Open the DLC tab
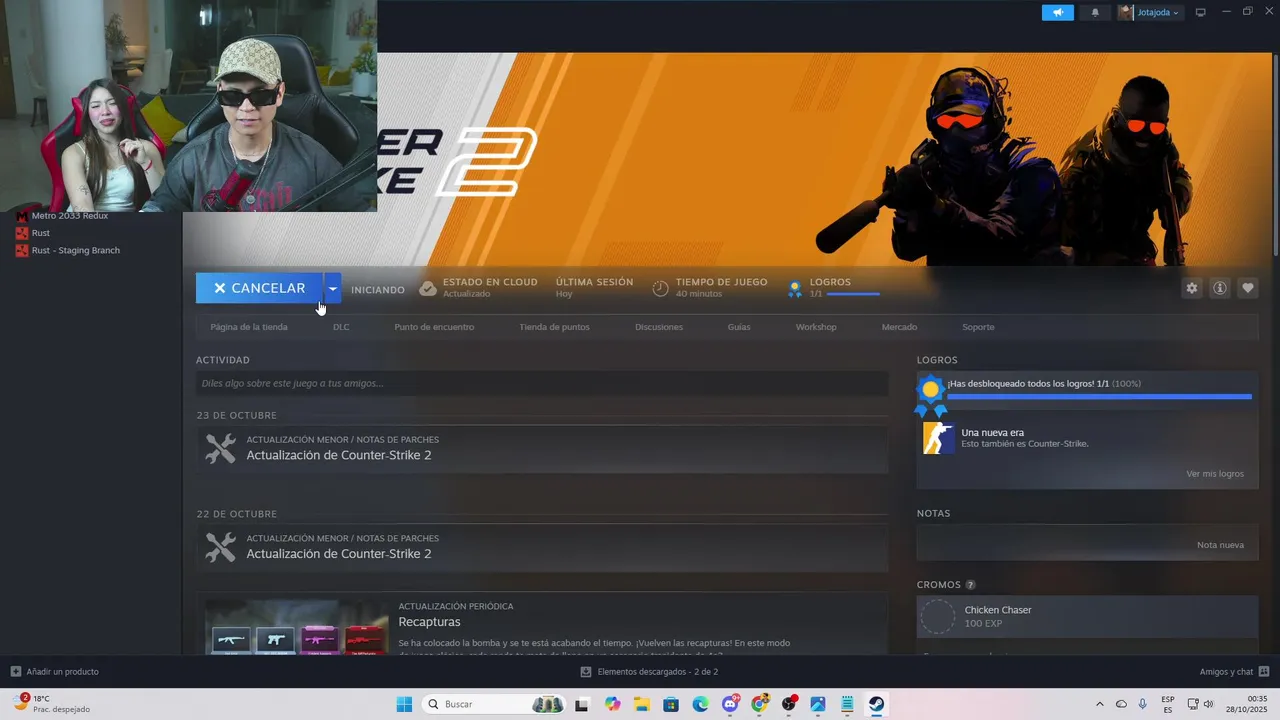Viewport: 1280px width, 720px height. pyautogui.click(x=341, y=327)
